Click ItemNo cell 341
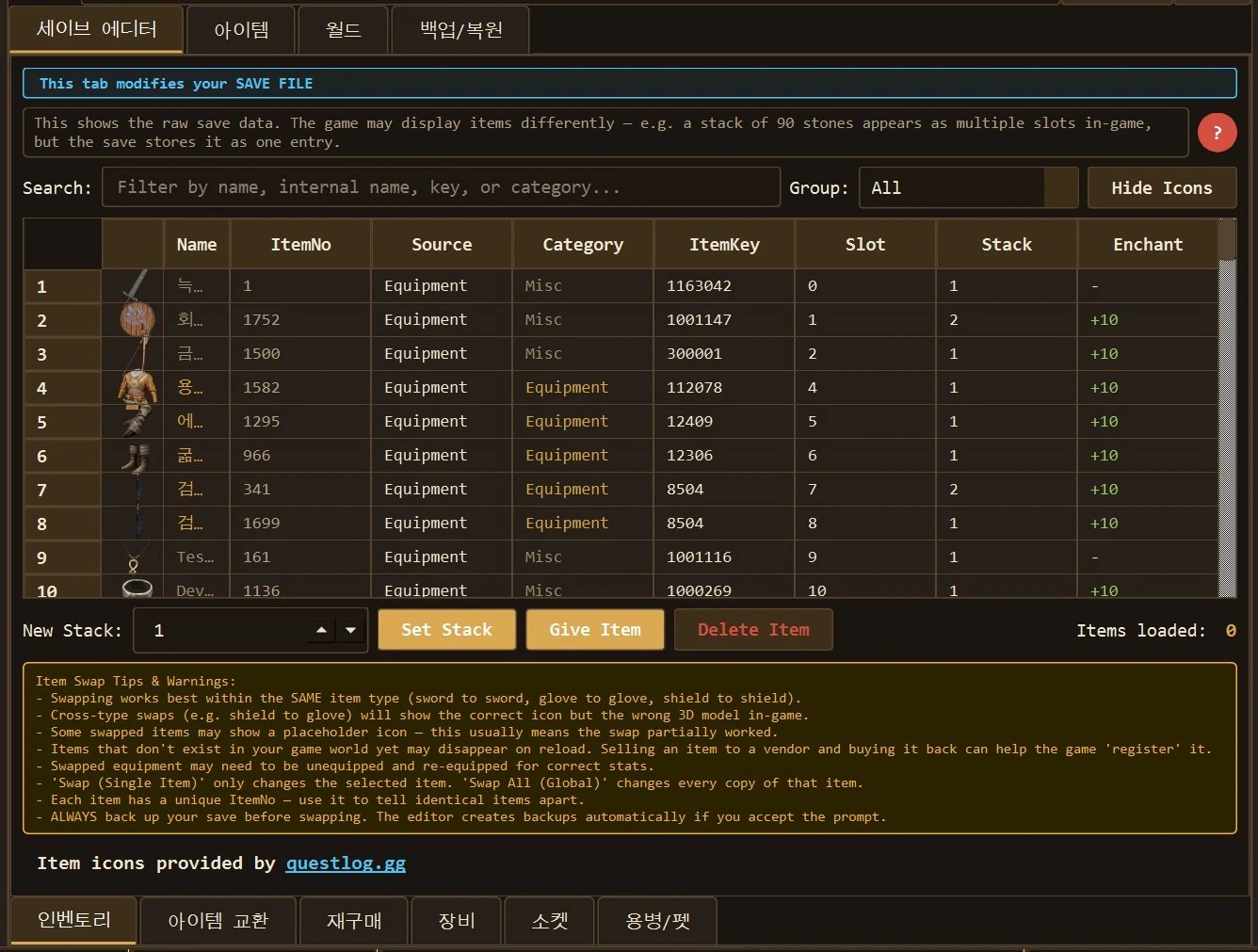Image resolution: width=1258 pixels, height=952 pixels. click(x=300, y=490)
